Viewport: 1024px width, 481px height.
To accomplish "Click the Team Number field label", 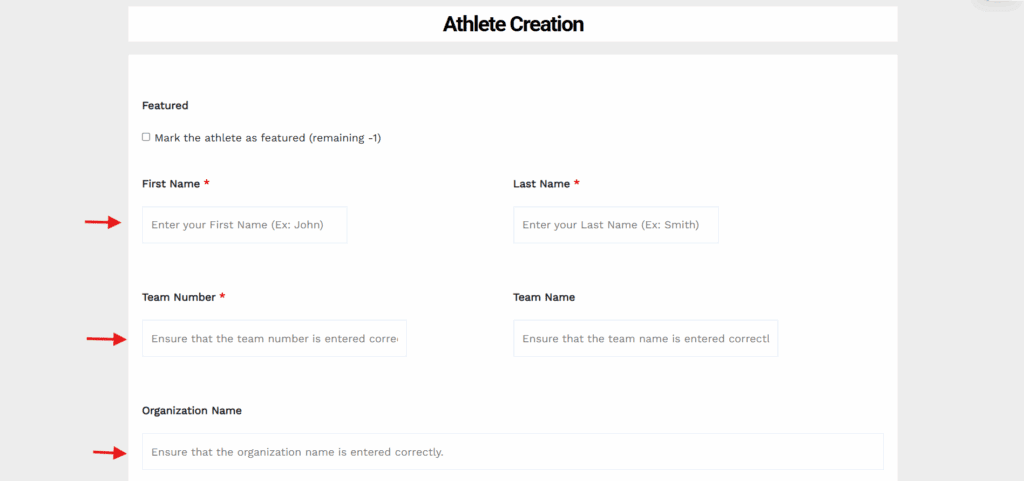I will pyautogui.click(x=179, y=297).
